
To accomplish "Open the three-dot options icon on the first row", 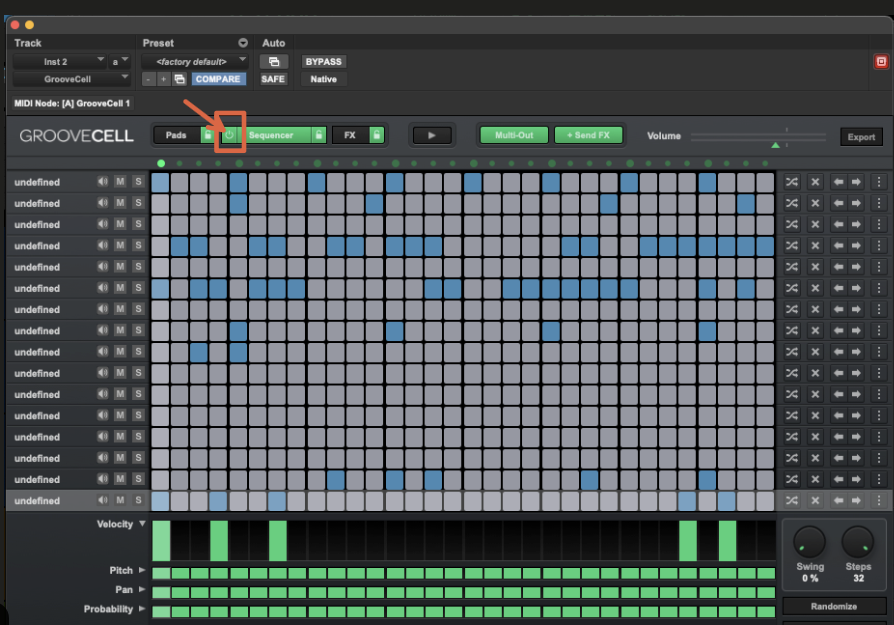I will [x=878, y=181].
